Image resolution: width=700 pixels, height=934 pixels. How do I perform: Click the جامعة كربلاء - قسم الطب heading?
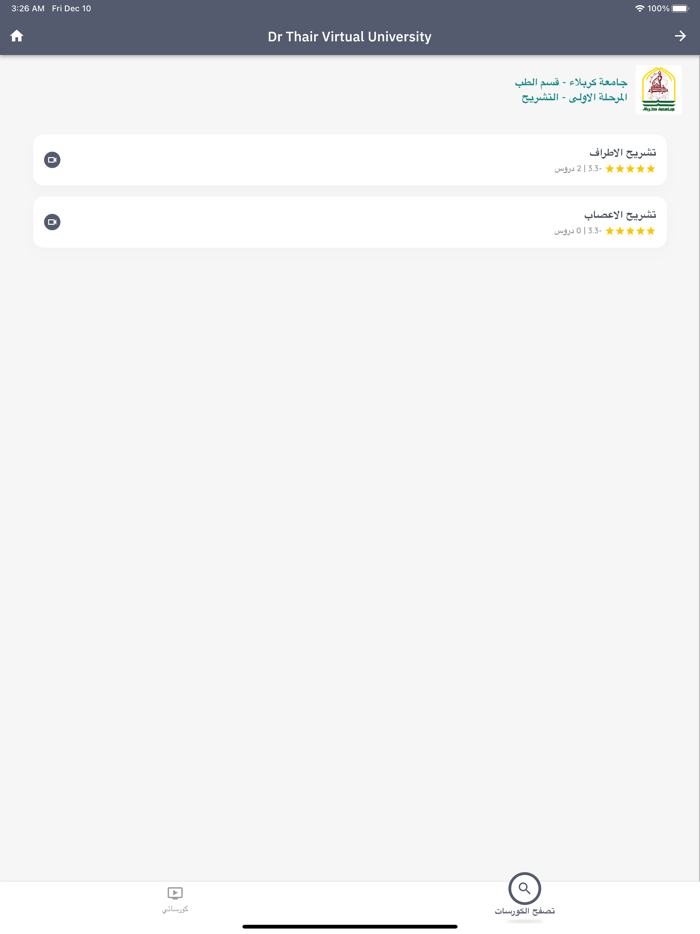click(x=571, y=82)
